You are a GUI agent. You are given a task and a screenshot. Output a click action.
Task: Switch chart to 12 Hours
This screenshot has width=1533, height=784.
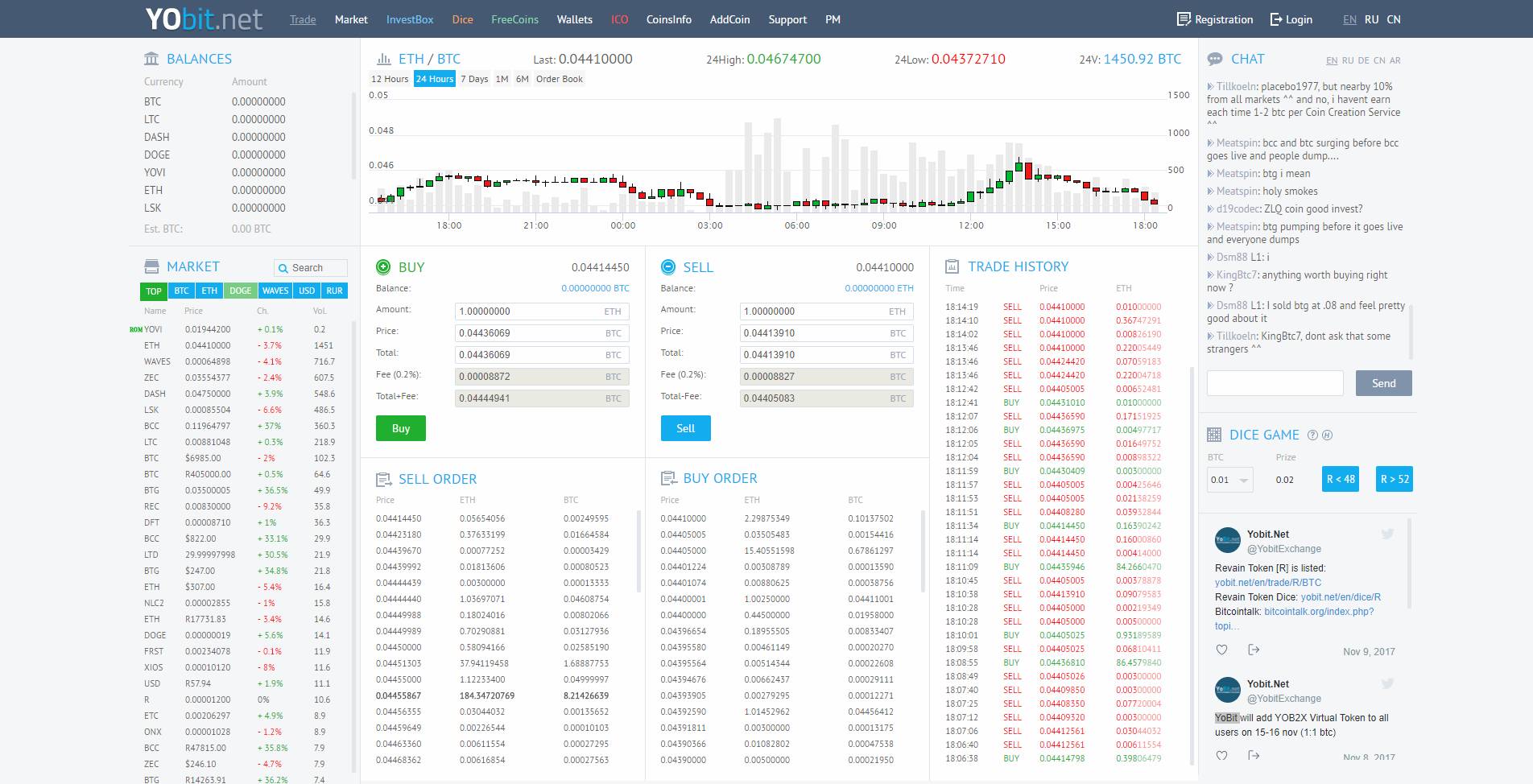[390, 79]
